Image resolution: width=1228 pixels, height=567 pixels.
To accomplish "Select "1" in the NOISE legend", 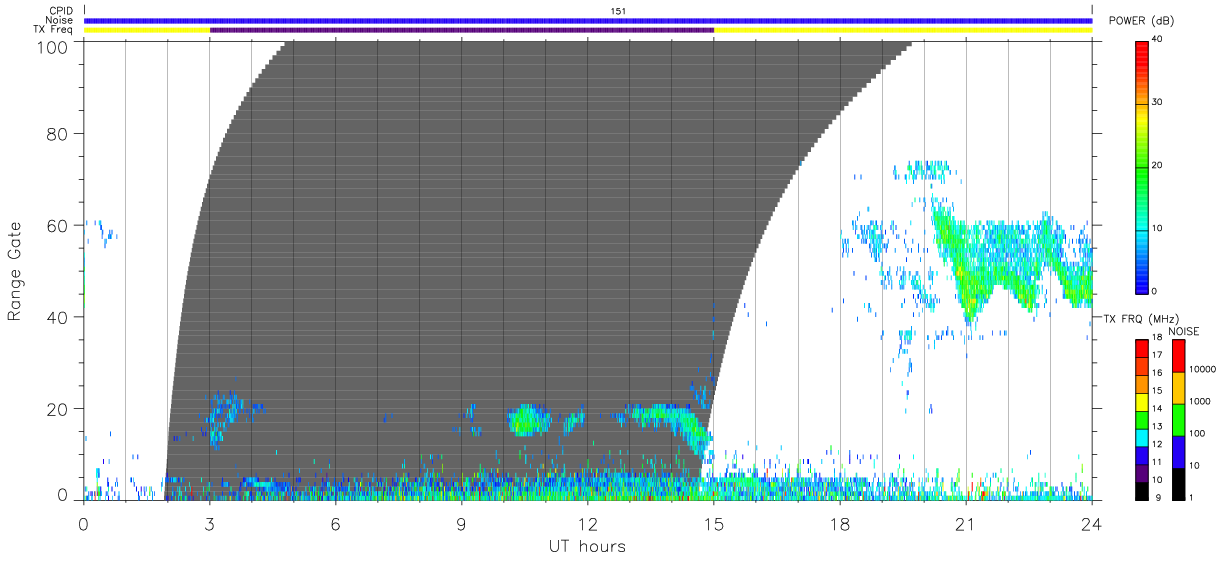I will (1190, 497).
